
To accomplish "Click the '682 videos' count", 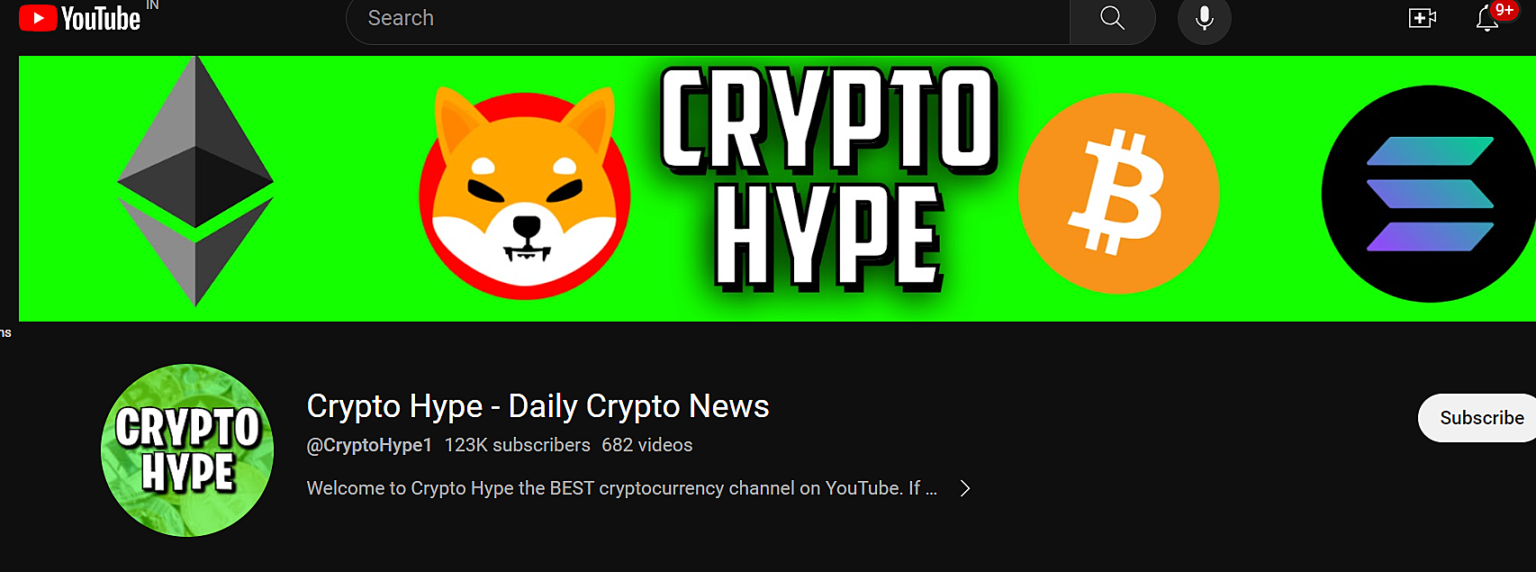I will tap(647, 445).
